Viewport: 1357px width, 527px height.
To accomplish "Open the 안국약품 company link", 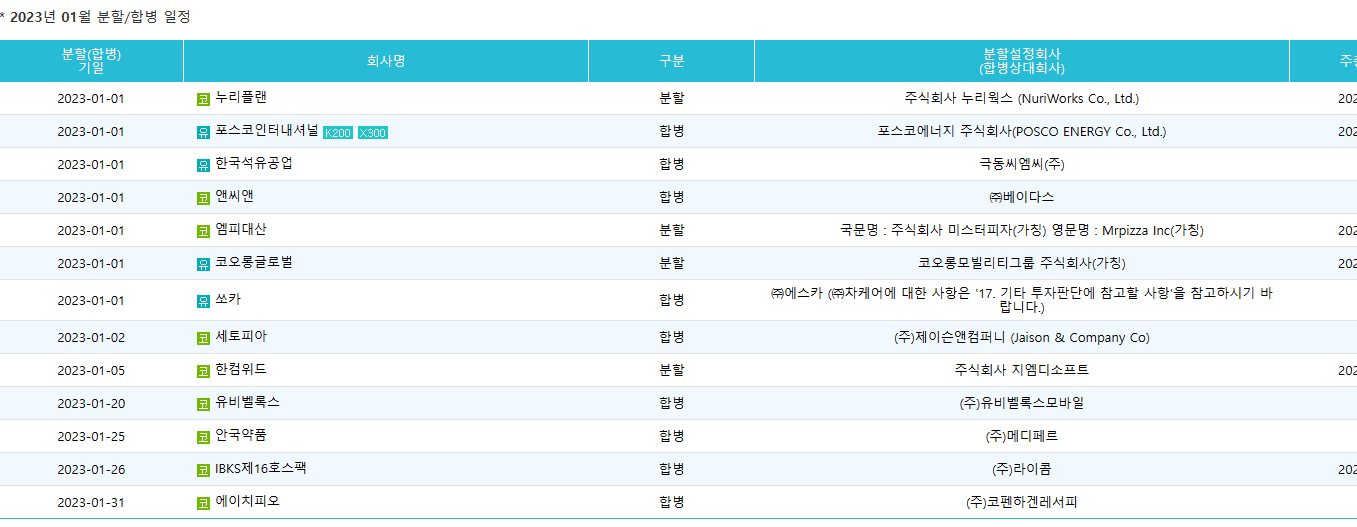I will click(x=241, y=436).
